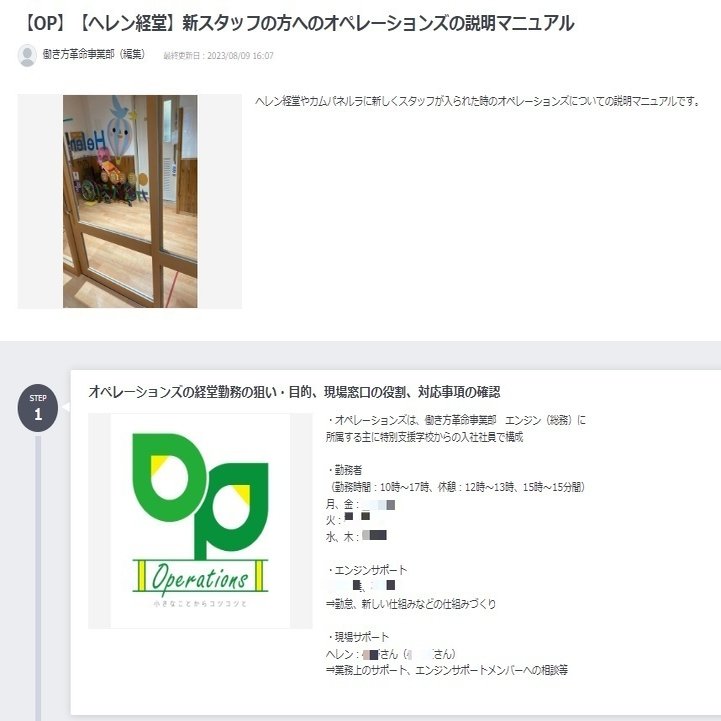Click the Operations script banner in the logo
The width and height of the screenshot is (721, 721).
(x=200, y=577)
